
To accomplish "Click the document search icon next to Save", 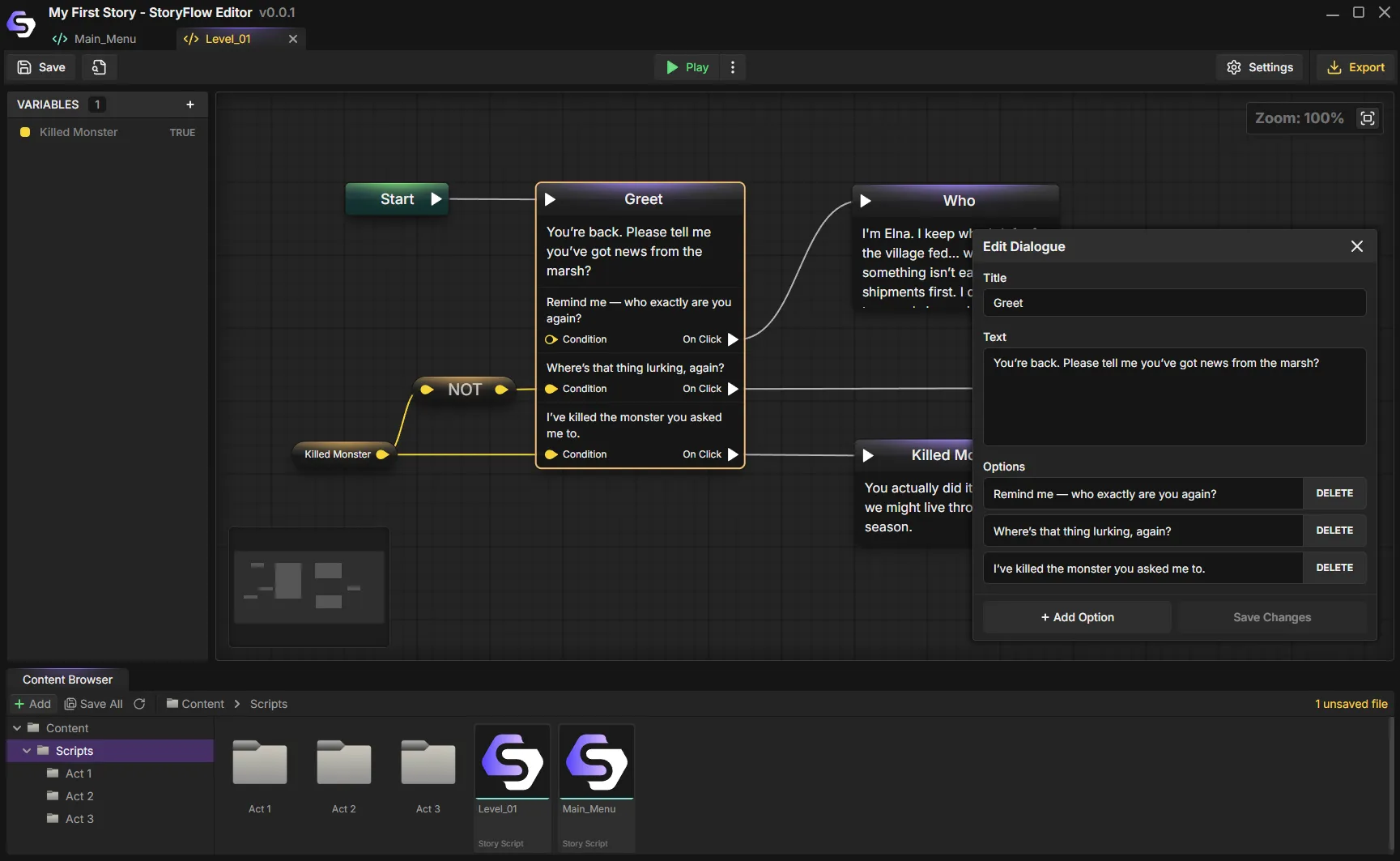I will (x=99, y=67).
